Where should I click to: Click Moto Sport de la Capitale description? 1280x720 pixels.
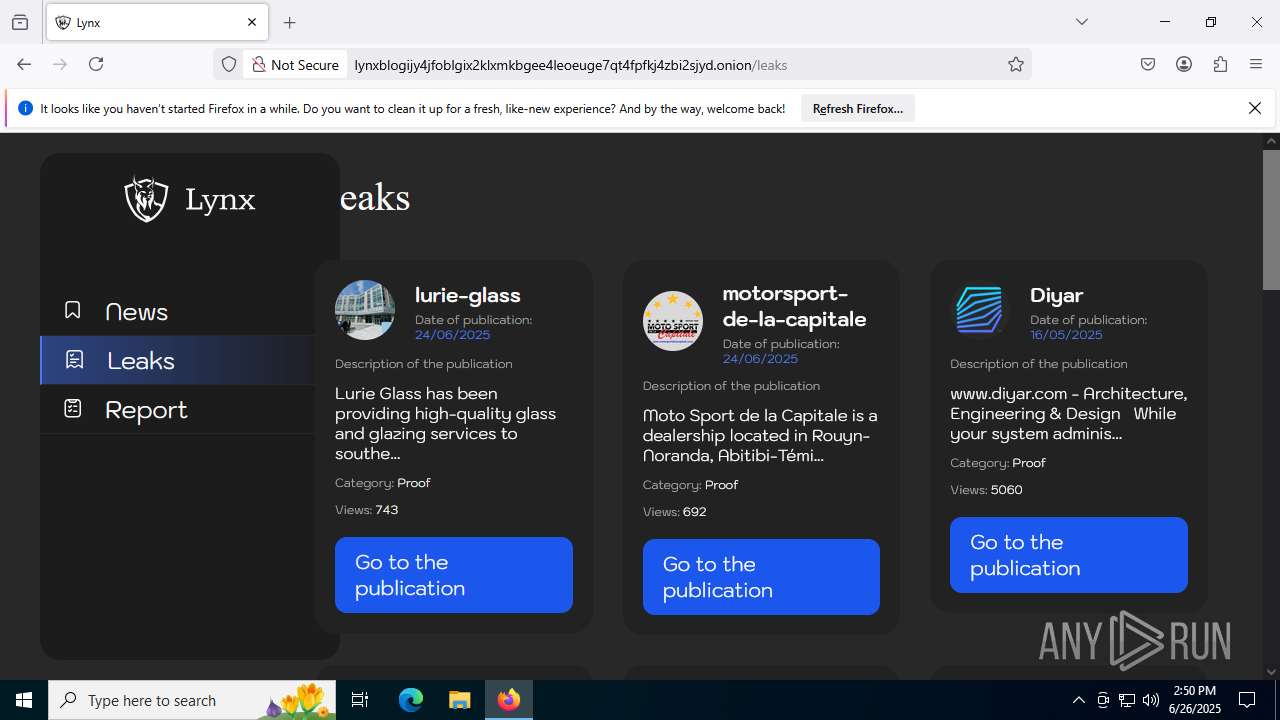760,435
